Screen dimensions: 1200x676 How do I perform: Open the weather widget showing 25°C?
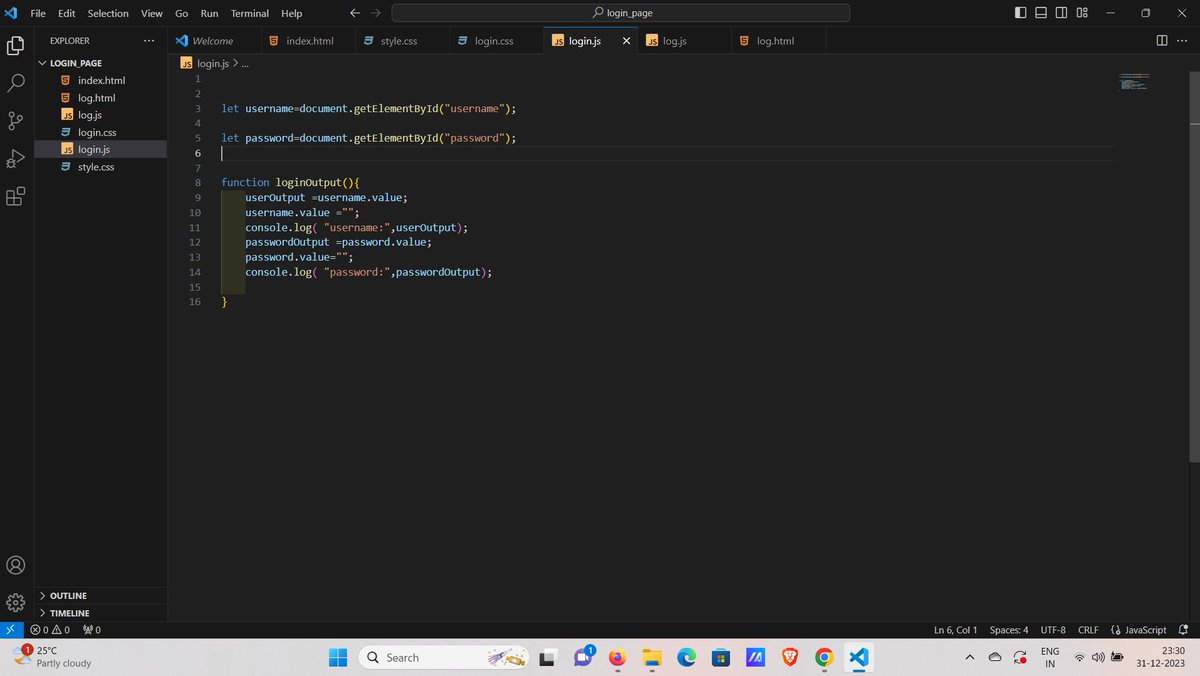pos(52,656)
